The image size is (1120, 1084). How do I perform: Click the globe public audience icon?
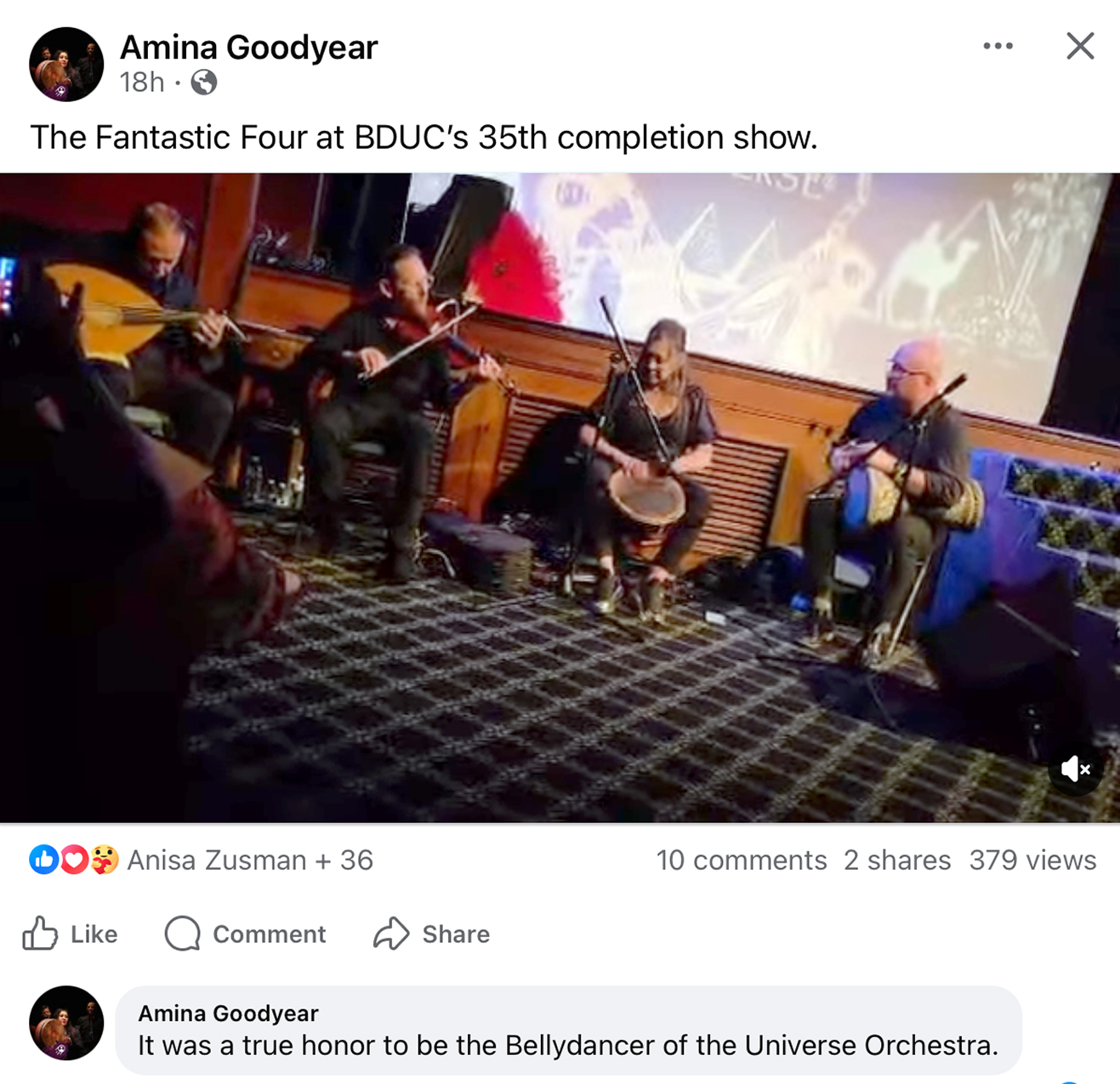point(204,82)
